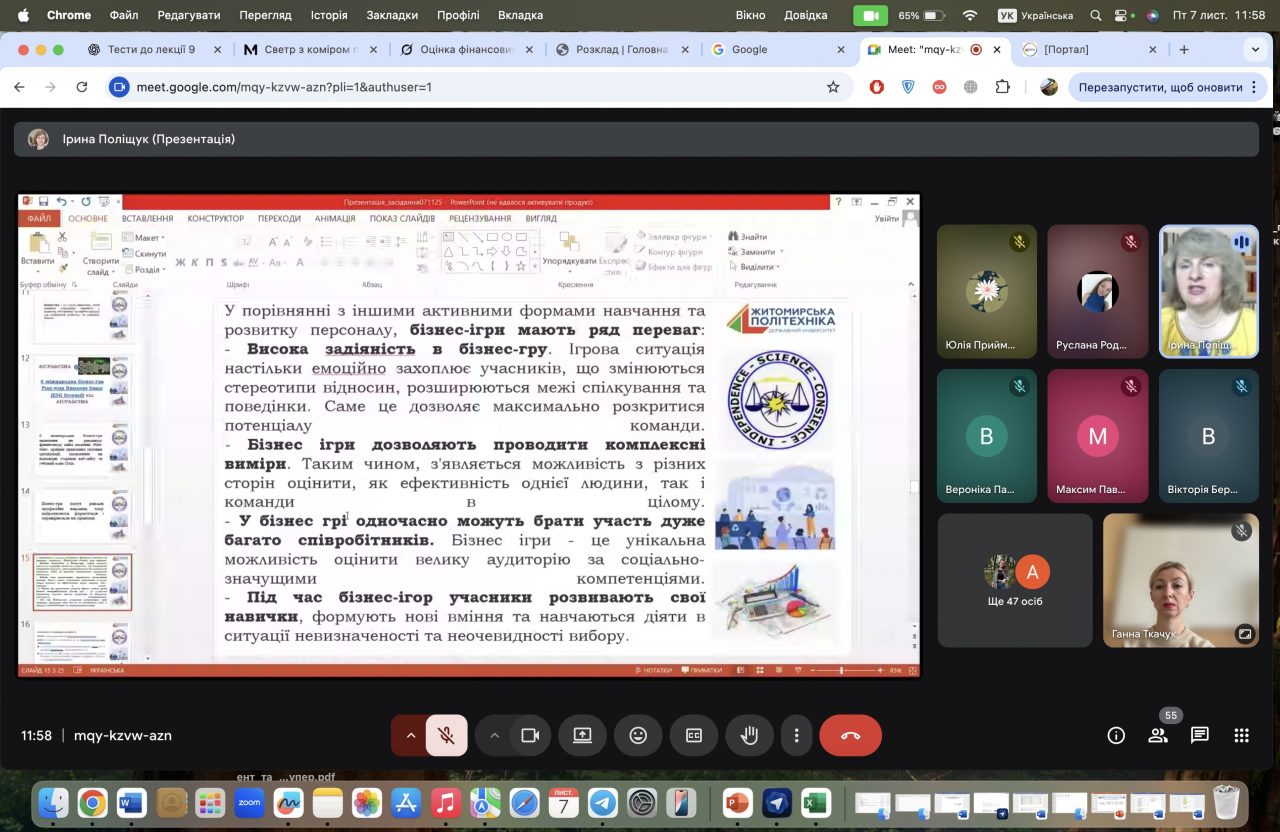This screenshot has height=832, width=1280.
Task: Expand audio settings arrow beside microphone
Action: pyautogui.click(x=410, y=736)
